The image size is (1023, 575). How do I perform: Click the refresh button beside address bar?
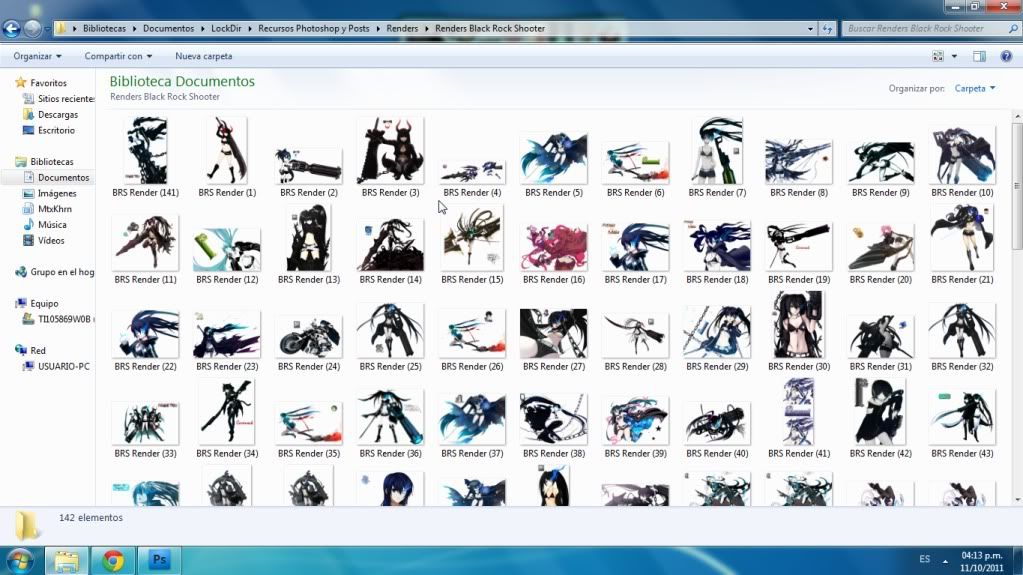827,29
